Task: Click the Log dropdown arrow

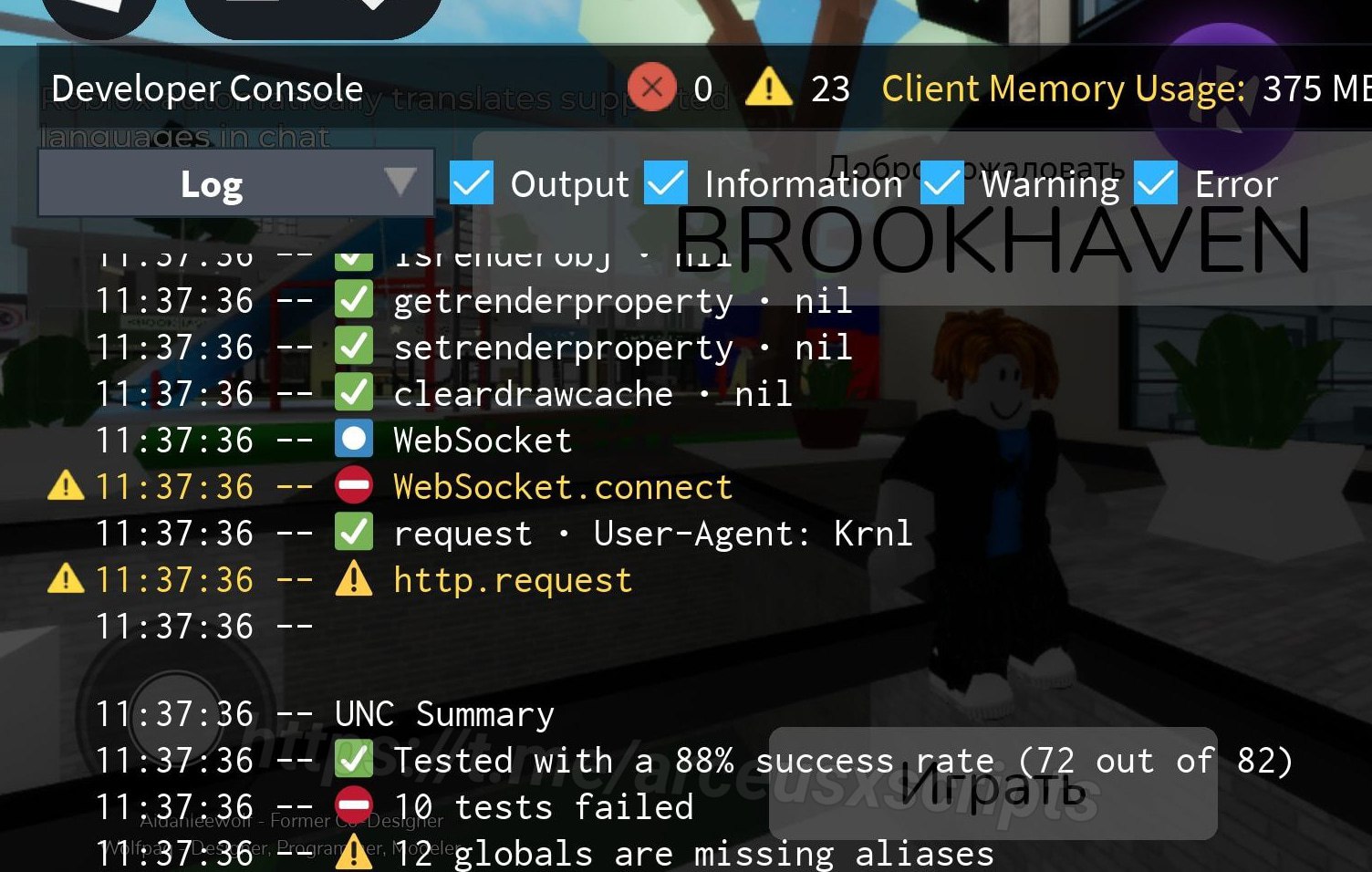Action: pyautogui.click(x=400, y=181)
